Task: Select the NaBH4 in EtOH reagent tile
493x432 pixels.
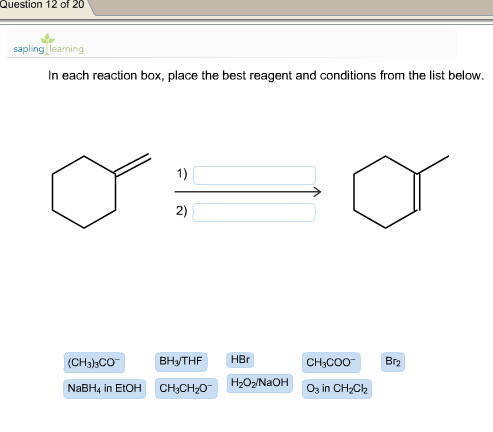Action: [104, 388]
